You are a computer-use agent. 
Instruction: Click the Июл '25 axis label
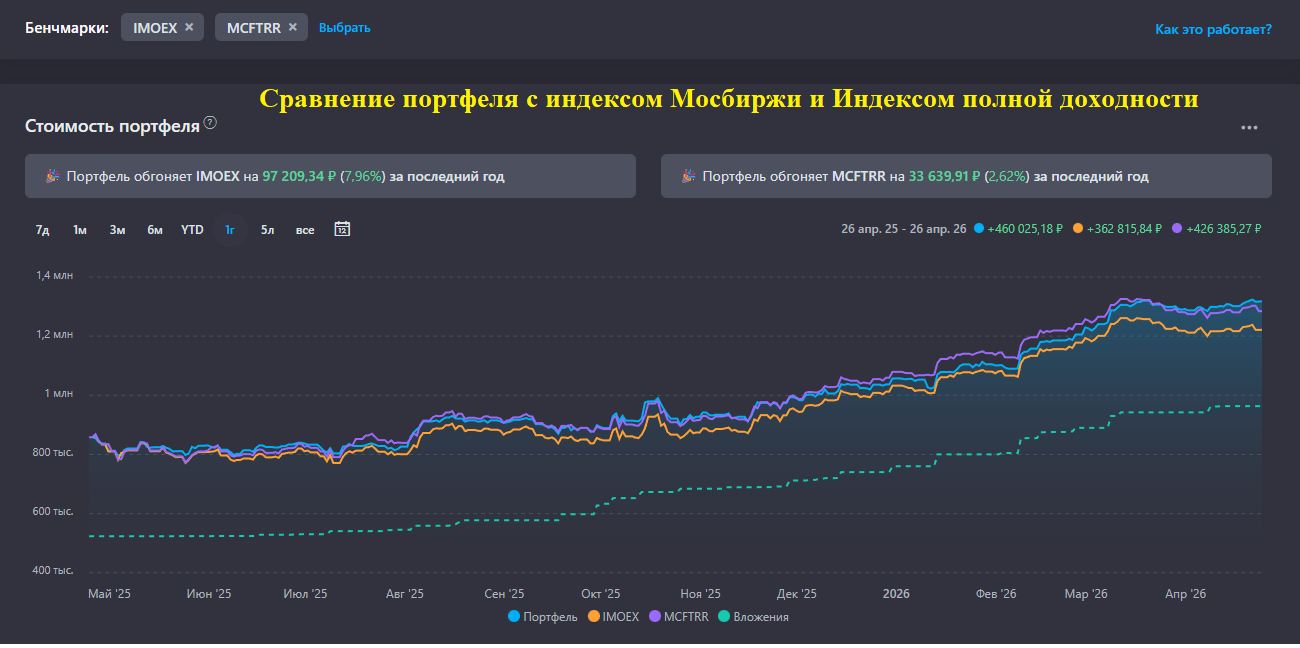point(305,594)
